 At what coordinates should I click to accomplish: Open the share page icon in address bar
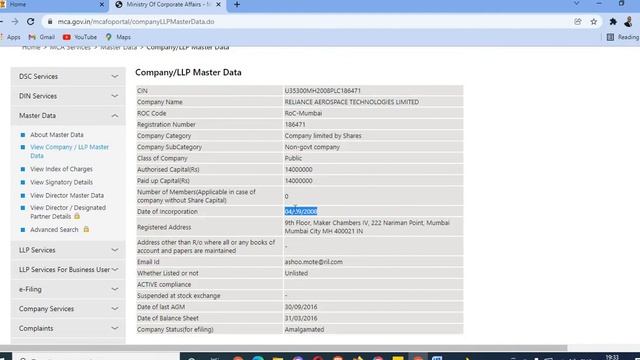[578, 22]
